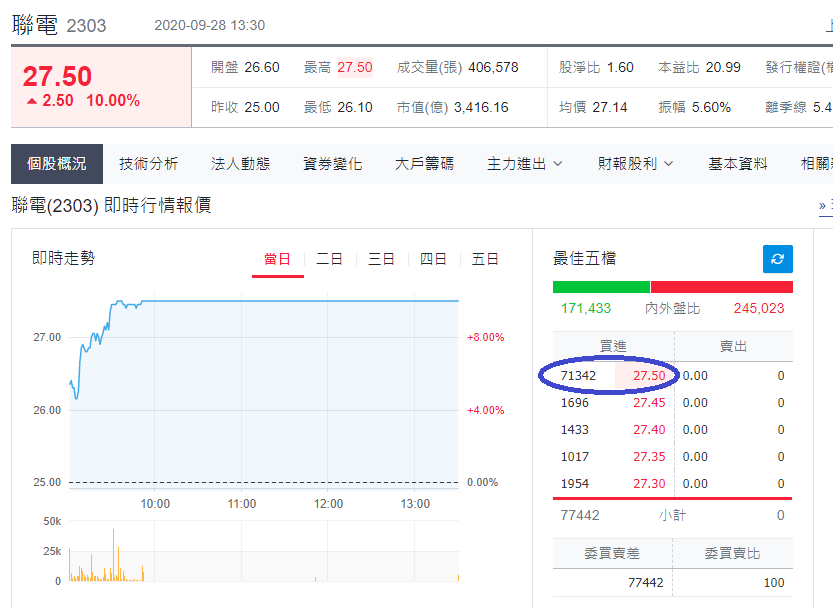Select bid price 27.45
The image size is (833, 608).
649,403
